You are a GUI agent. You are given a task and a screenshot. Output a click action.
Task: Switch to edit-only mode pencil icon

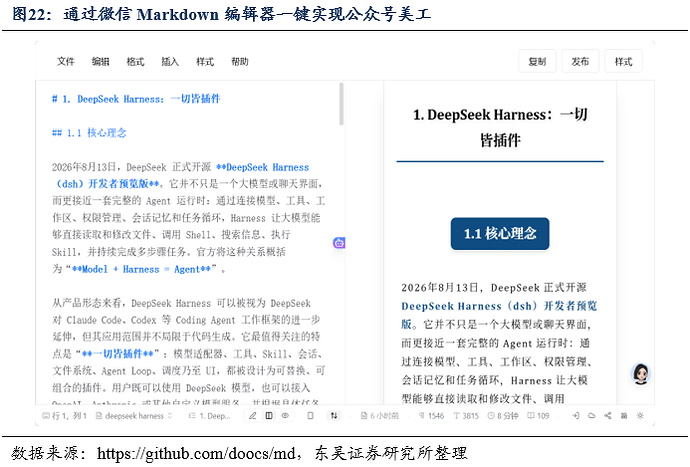click(253, 416)
